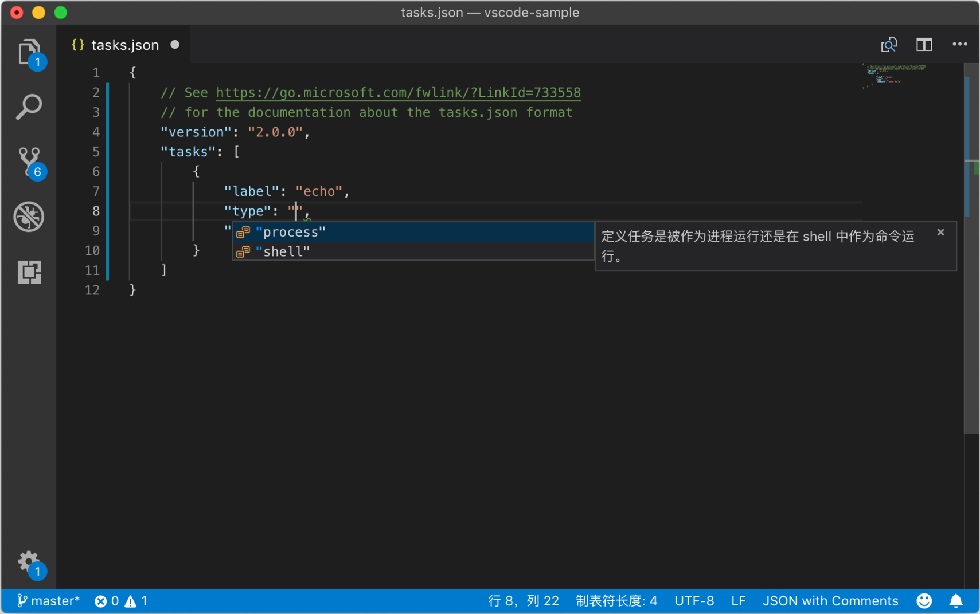Open the More Actions ellipsis menu
This screenshot has width=980, height=614.
[x=959, y=44]
